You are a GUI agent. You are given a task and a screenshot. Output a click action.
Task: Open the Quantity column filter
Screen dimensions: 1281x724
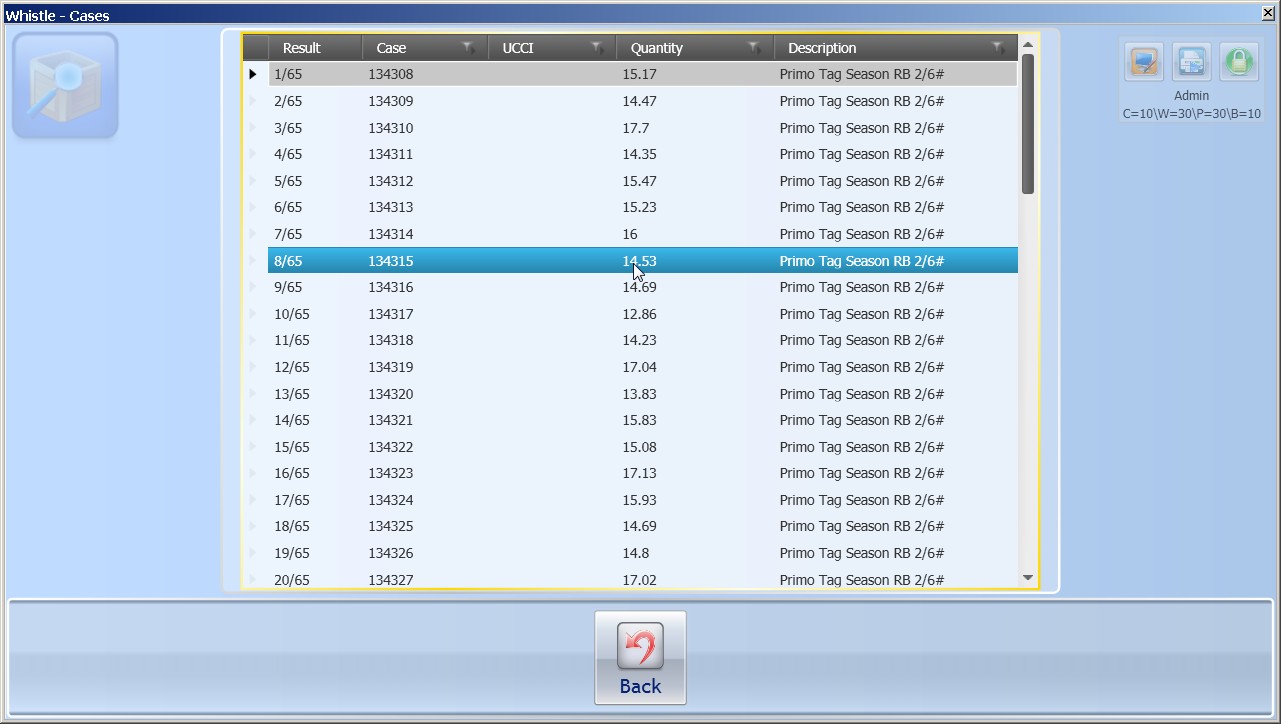click(x=754, y=48)
